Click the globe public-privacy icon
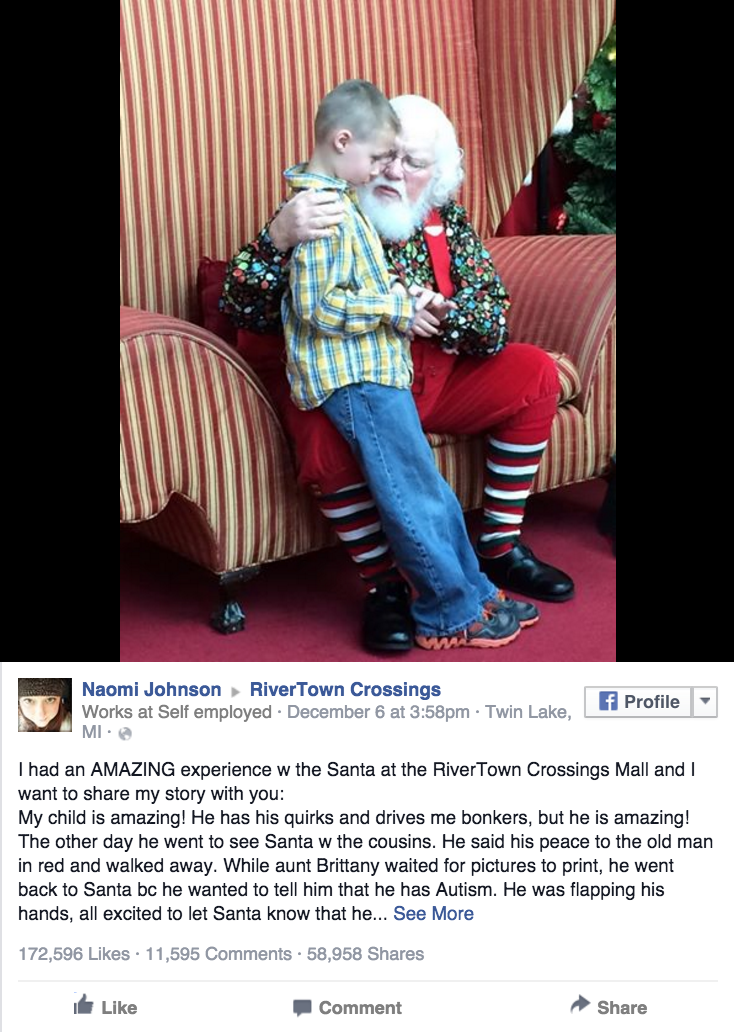 pyautogui.click(x=124, y=733)
